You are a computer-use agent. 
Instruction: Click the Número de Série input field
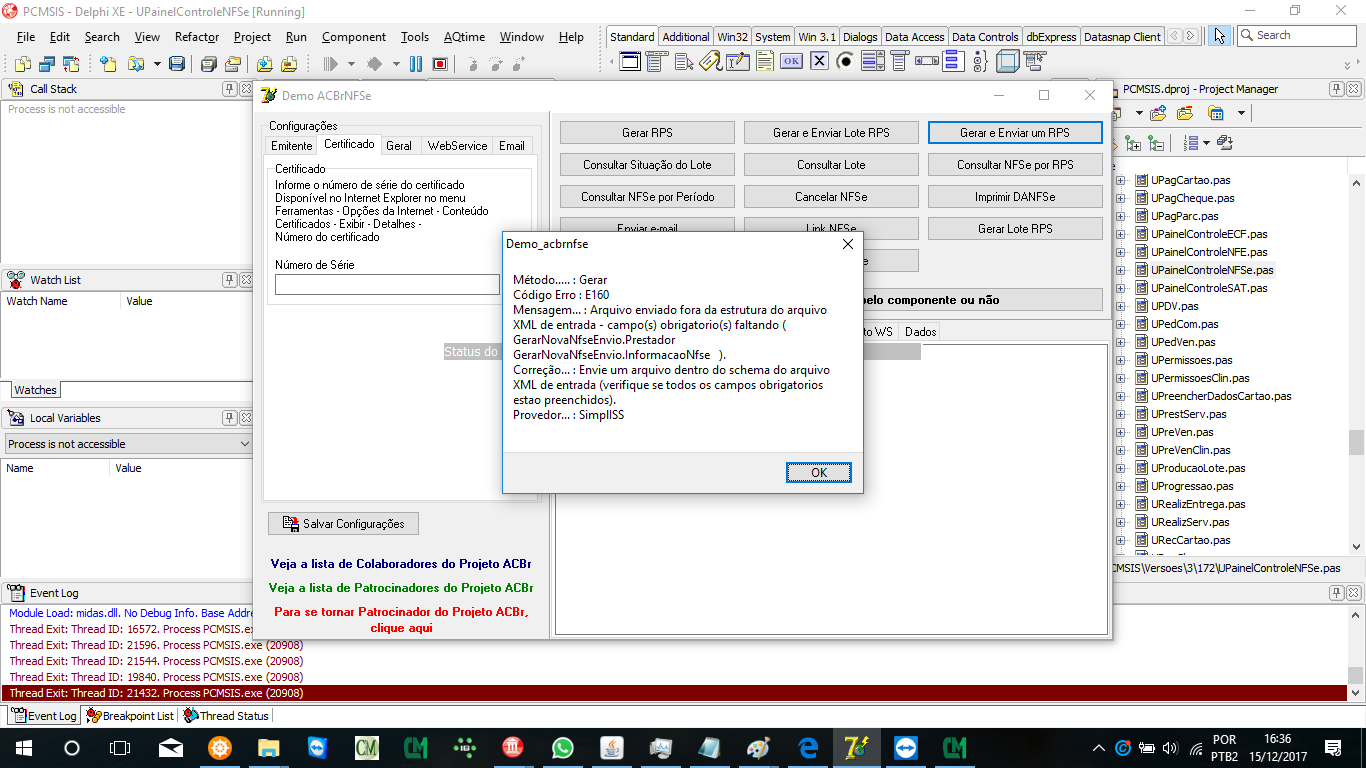(387, 285)
